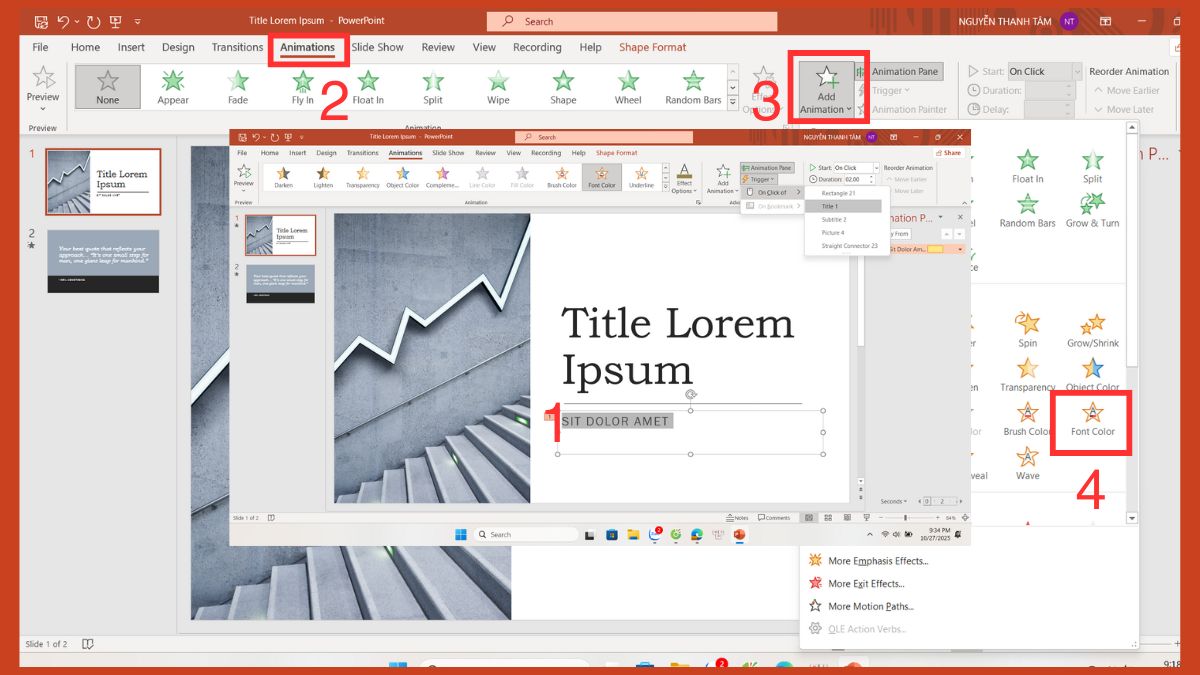The width and height of the screenshot is (1200, 675).
Task: Select the Spin emphasis effect
Action: [1028, 333]
